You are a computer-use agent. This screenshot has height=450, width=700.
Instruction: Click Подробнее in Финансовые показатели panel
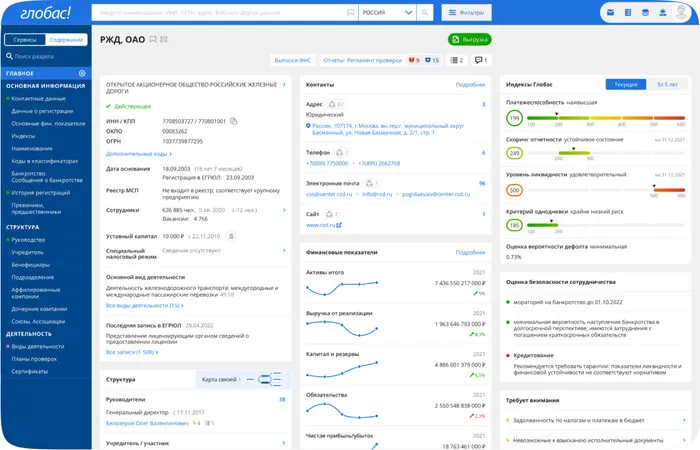pyautogui.click(x=470, y=252)
